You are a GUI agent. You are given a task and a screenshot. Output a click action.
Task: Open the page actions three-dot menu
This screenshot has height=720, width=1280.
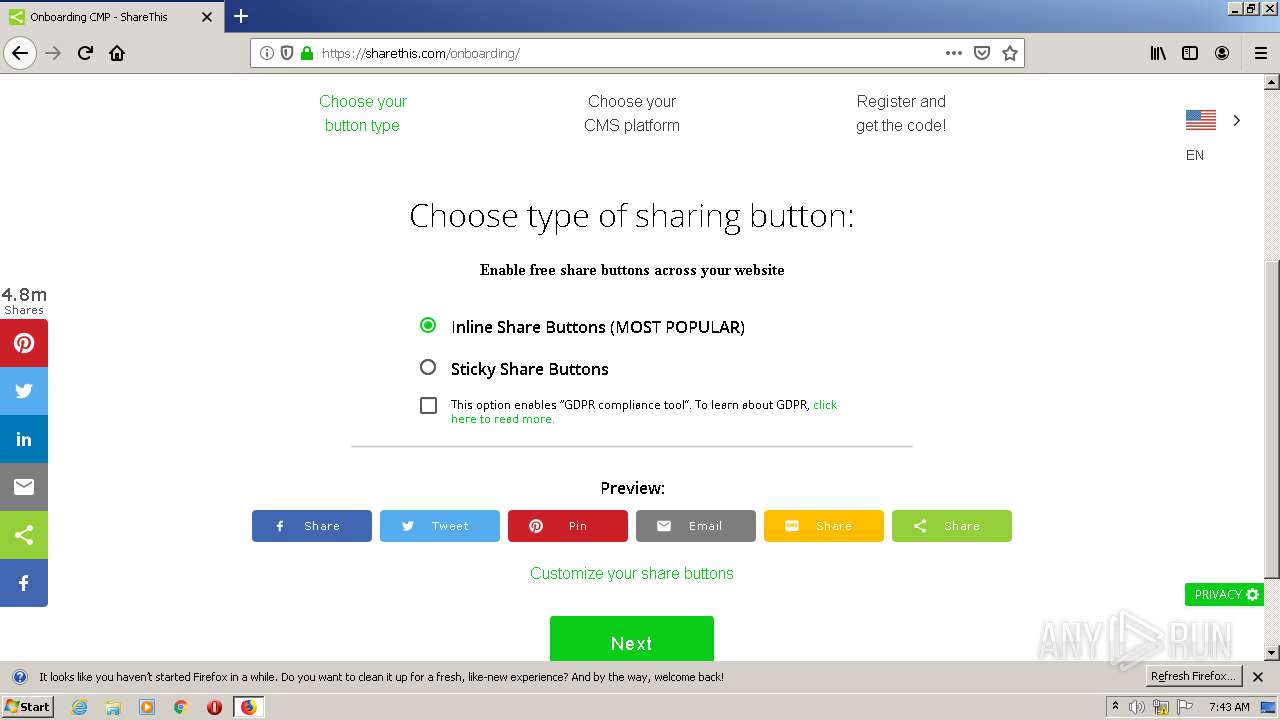click(x=954, y=53)
